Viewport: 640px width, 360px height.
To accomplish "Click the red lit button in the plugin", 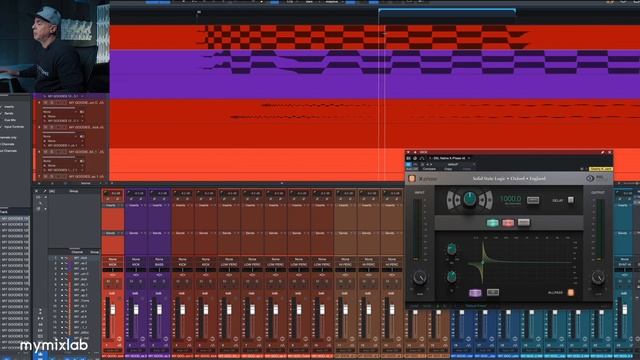I will pyautogui.click(x=508, y=222).
